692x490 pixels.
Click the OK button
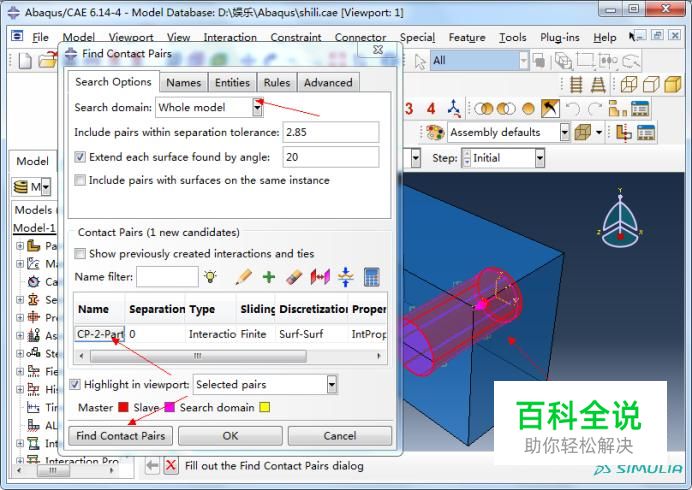point(230,436)
